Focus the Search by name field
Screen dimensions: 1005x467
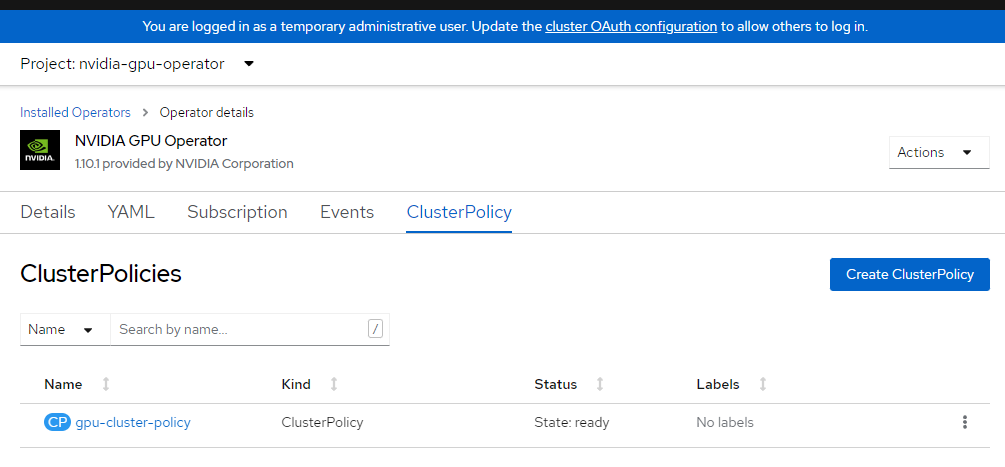tap(238, 329)
